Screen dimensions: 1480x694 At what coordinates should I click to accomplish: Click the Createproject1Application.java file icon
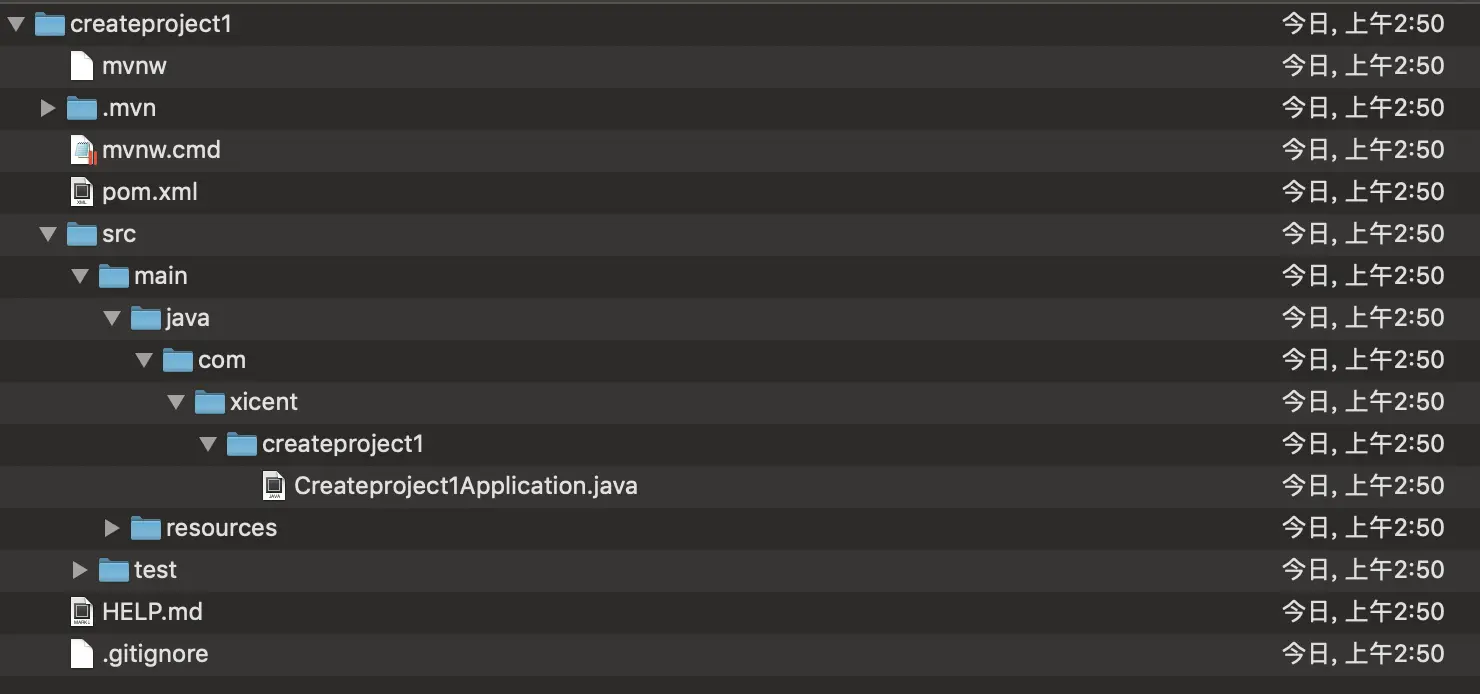click(x=274, y=486)
